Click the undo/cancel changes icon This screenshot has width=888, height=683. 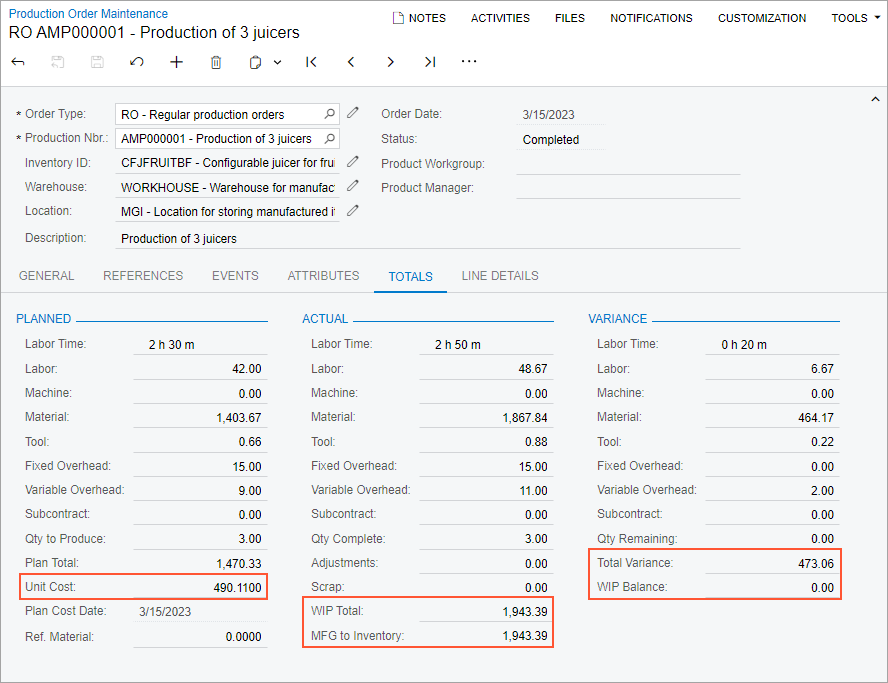click(x=137, y=62)
